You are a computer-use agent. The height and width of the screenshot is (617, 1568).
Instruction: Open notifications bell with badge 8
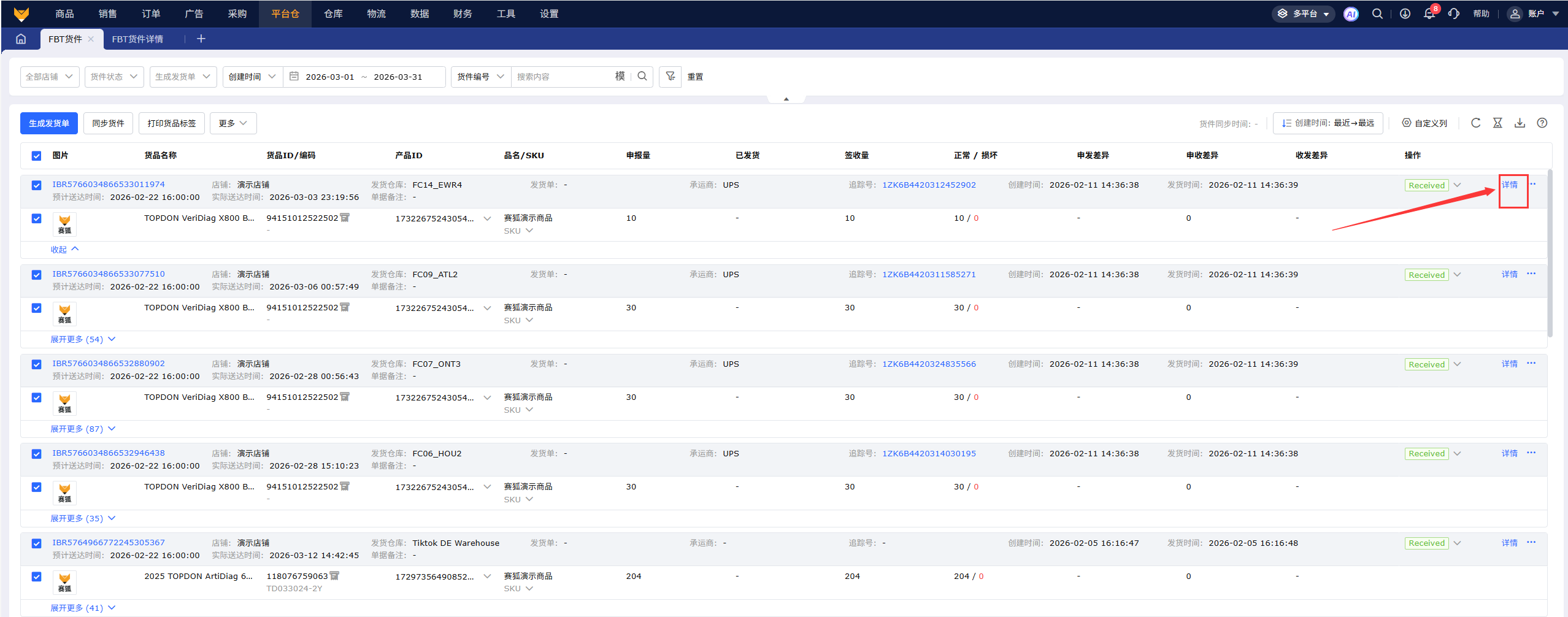coord(1429,14)
